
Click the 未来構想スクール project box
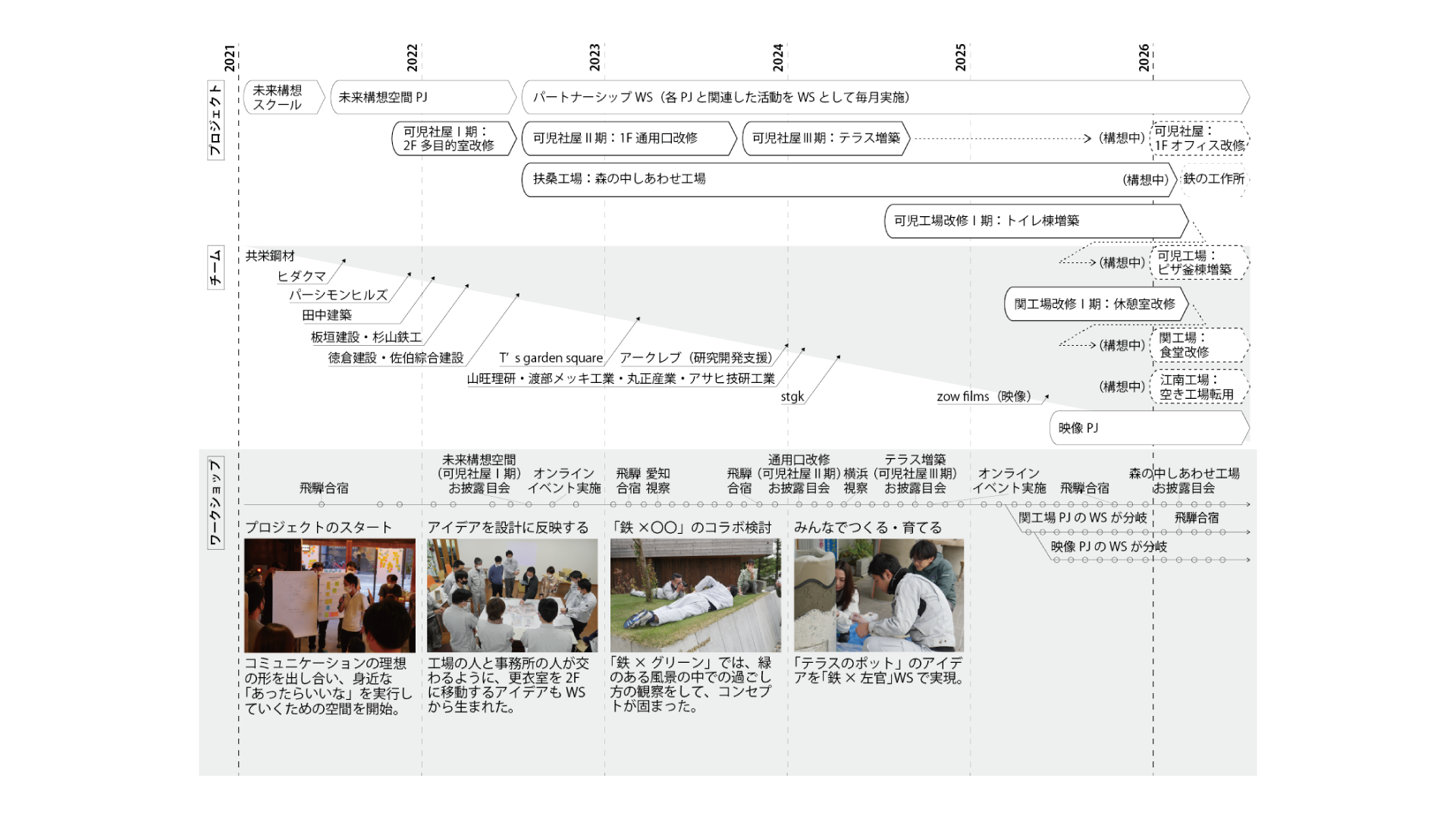[284, 97]
